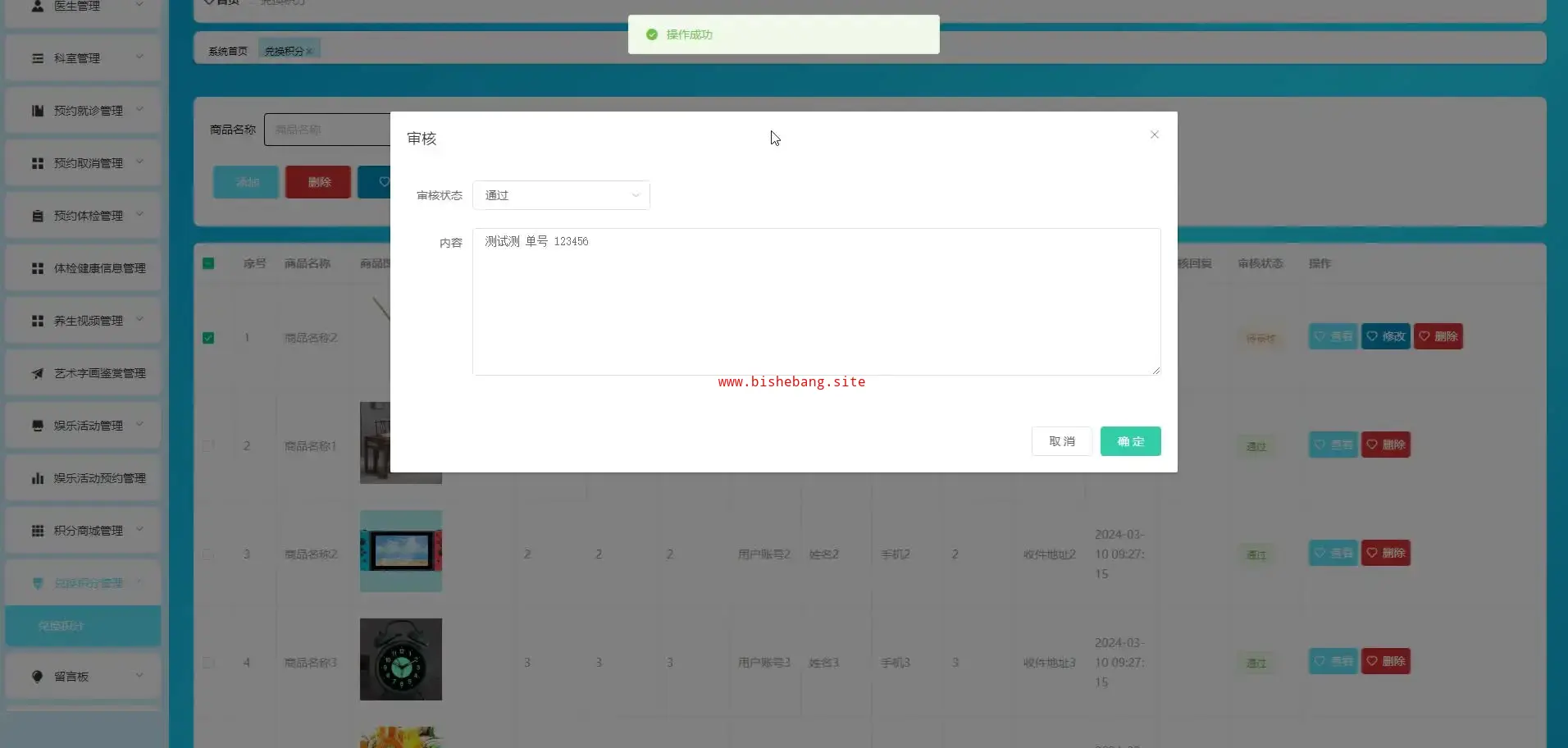Click the 手机3 cell
Image resolution: width=1568 pixels, height=748 pixels.
tap(896, 663)
